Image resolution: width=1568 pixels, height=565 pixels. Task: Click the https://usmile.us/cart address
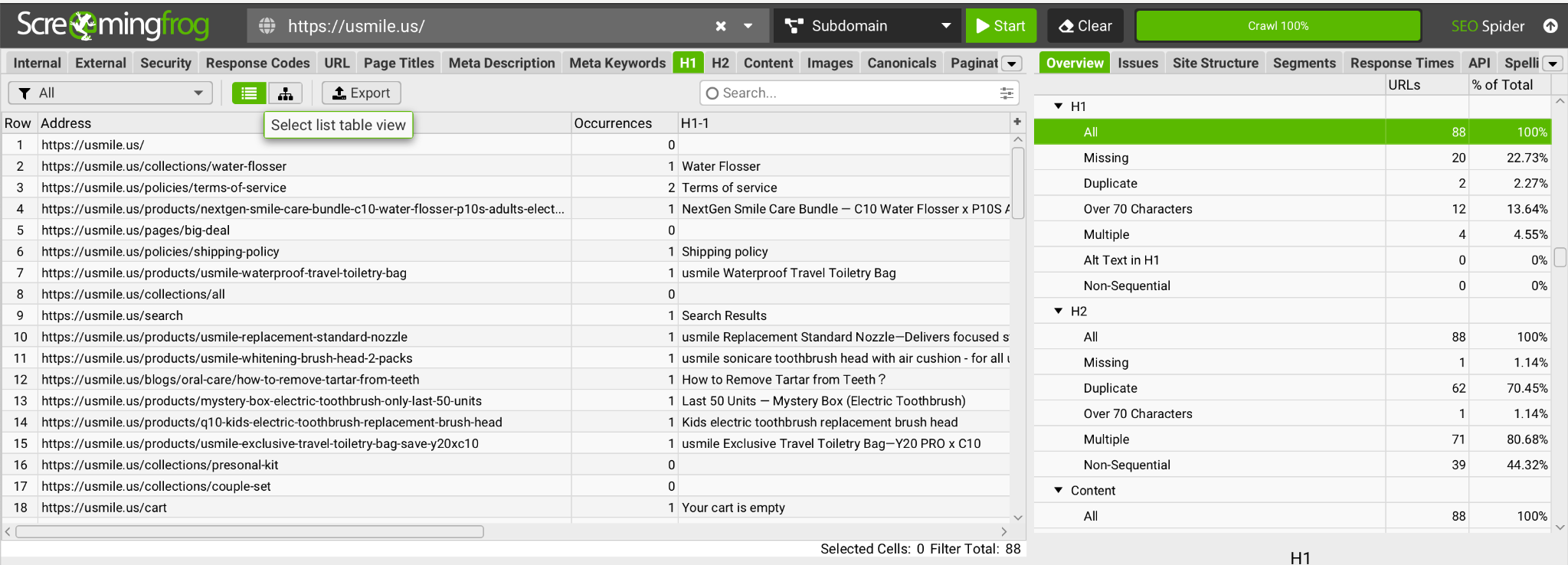pyautogui.click(x=104, y=508)
